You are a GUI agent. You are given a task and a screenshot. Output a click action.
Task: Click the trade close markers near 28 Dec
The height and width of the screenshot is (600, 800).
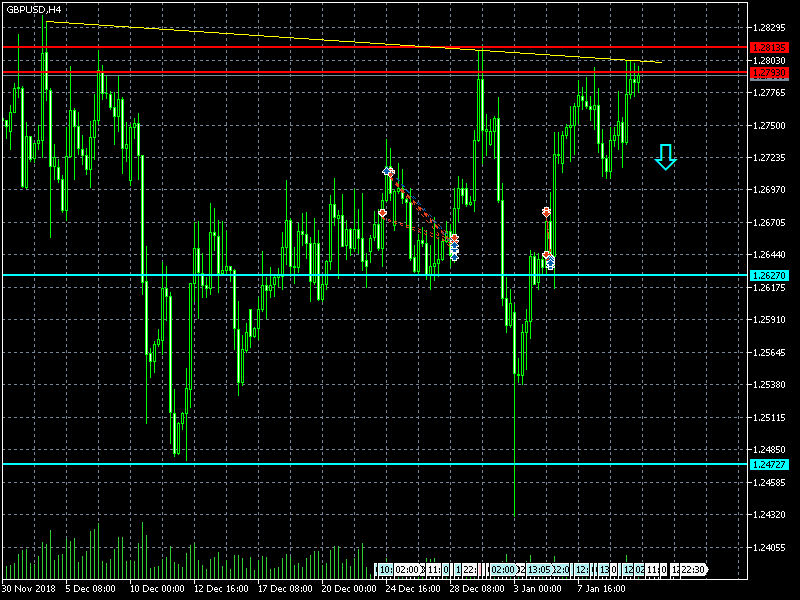click(x=454, y=247)
